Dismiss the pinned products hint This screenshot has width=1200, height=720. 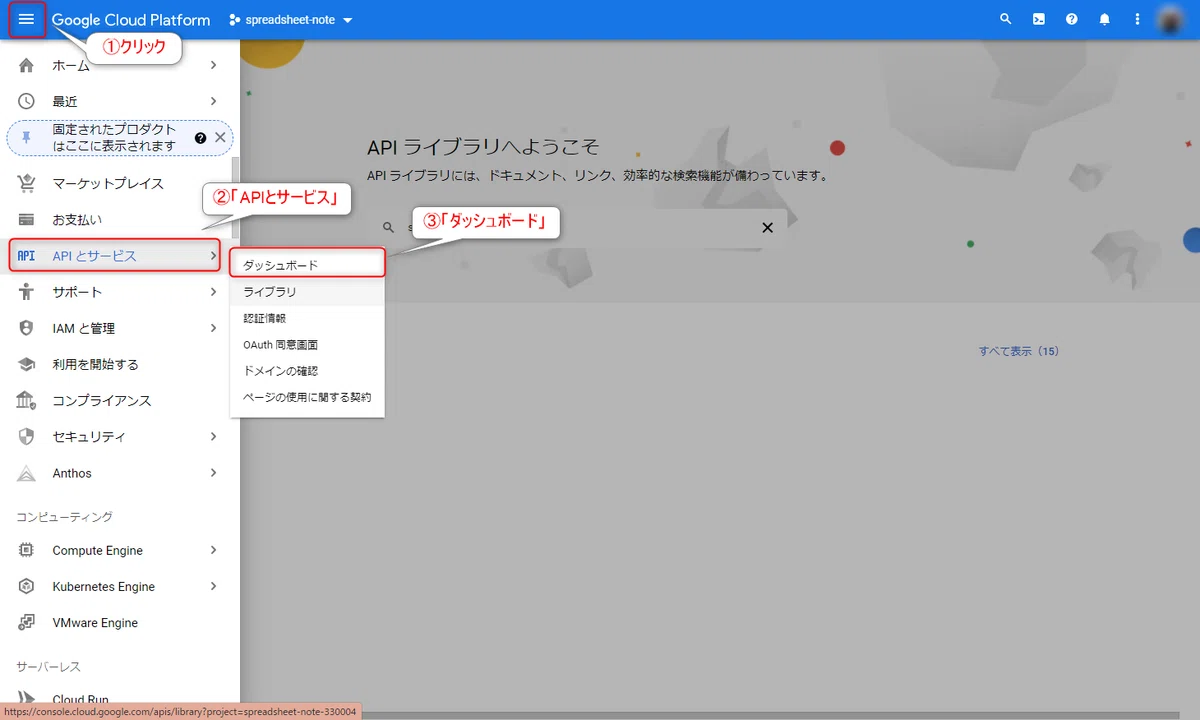coord(220,137)
